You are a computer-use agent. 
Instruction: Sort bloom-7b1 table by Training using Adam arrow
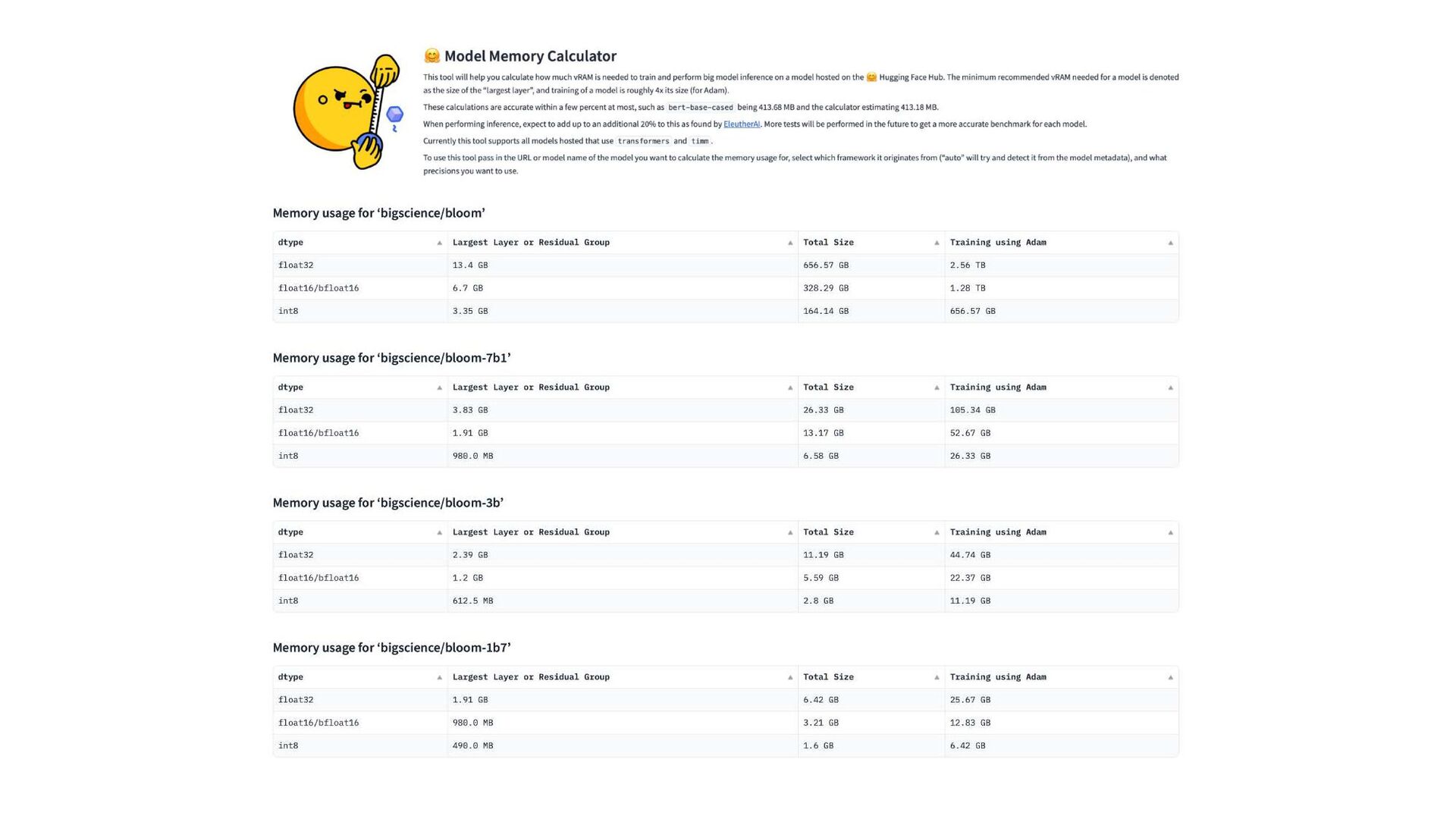coord(1170,388)
